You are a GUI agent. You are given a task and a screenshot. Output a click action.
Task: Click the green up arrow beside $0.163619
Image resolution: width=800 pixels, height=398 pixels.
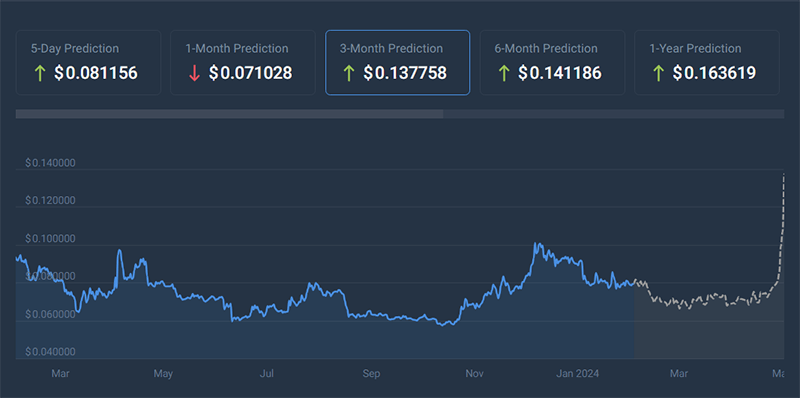pos(658,73)
